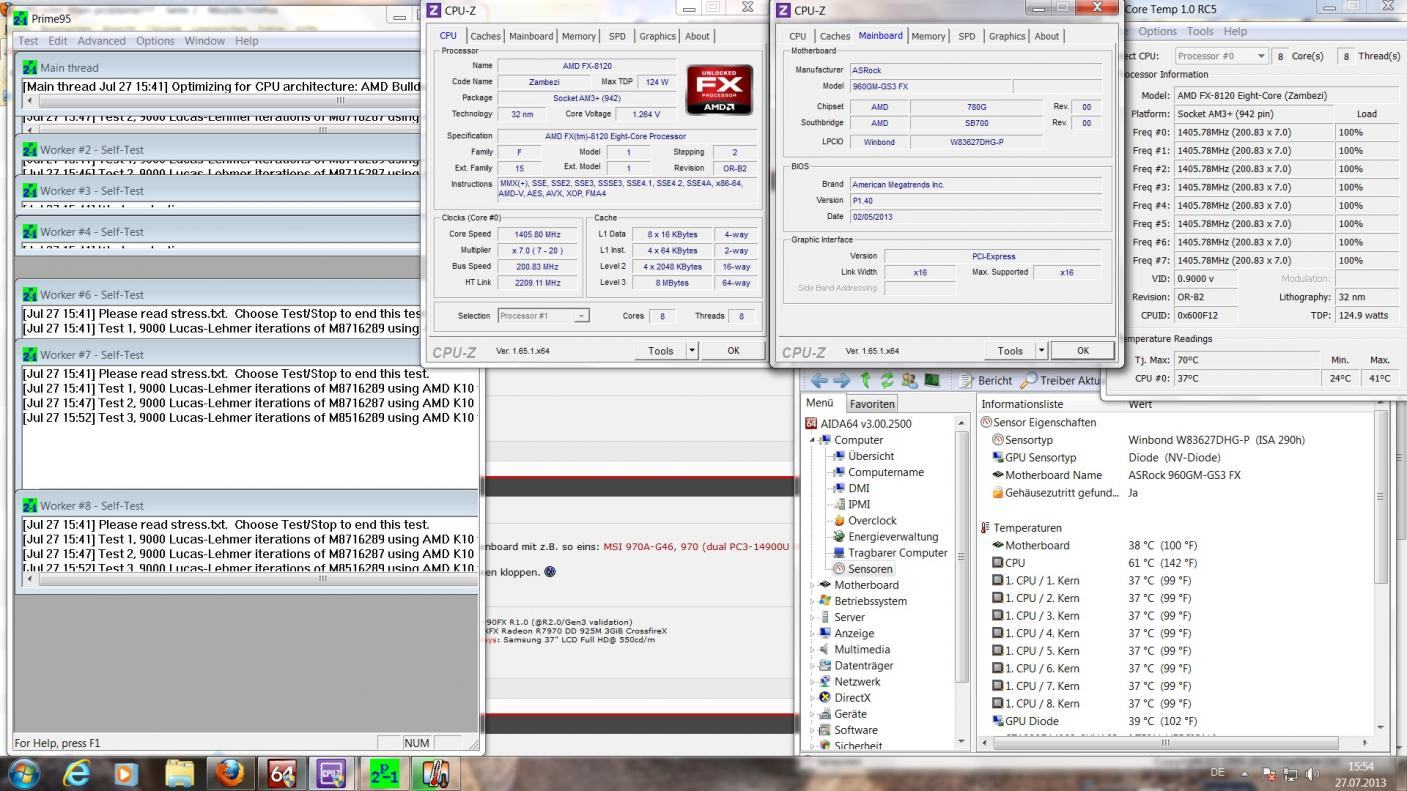Select Energieverwaltung in the AIDA64 tree

892,536
